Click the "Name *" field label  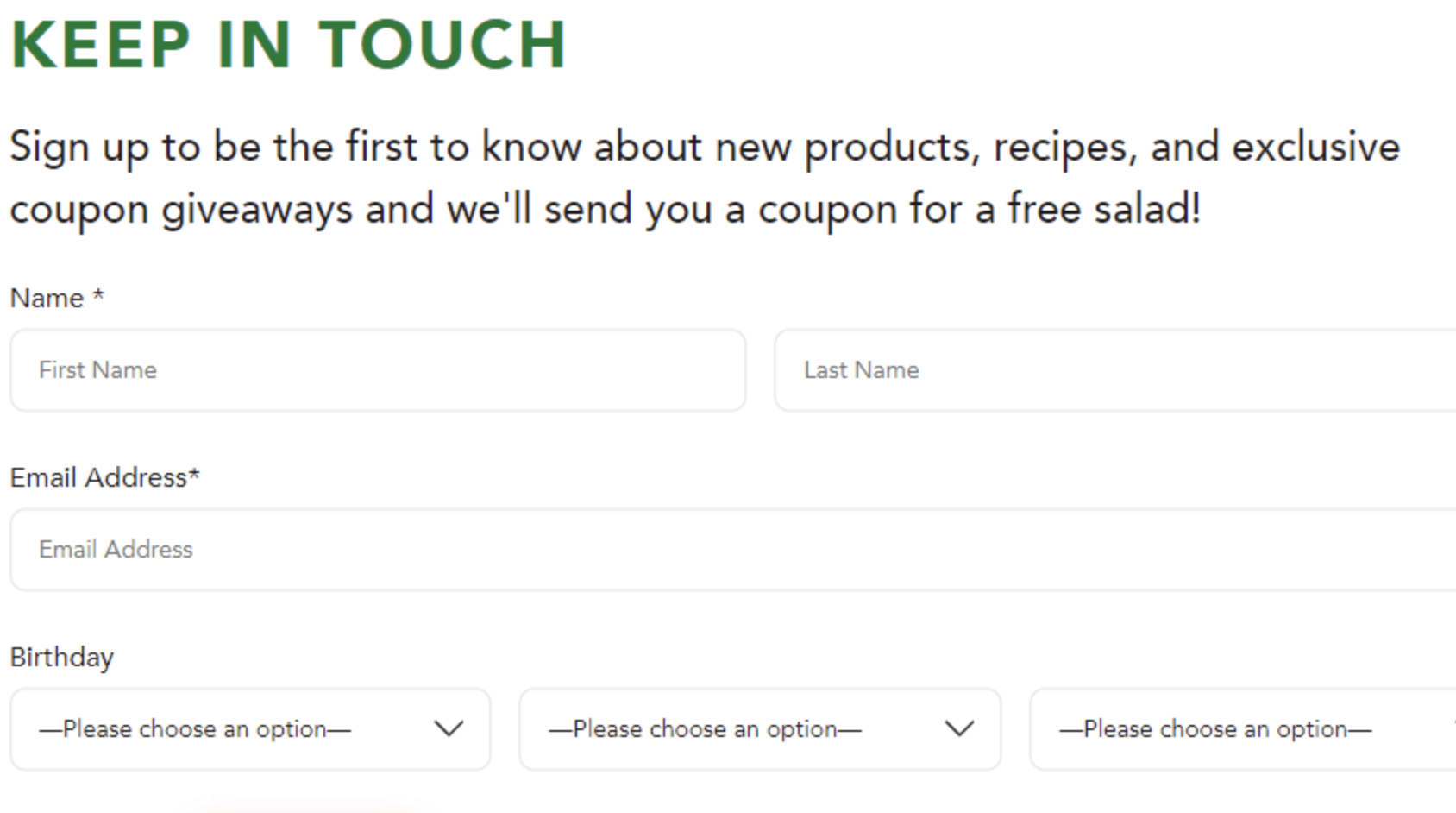pyautogui.click(x=47, y=299)
